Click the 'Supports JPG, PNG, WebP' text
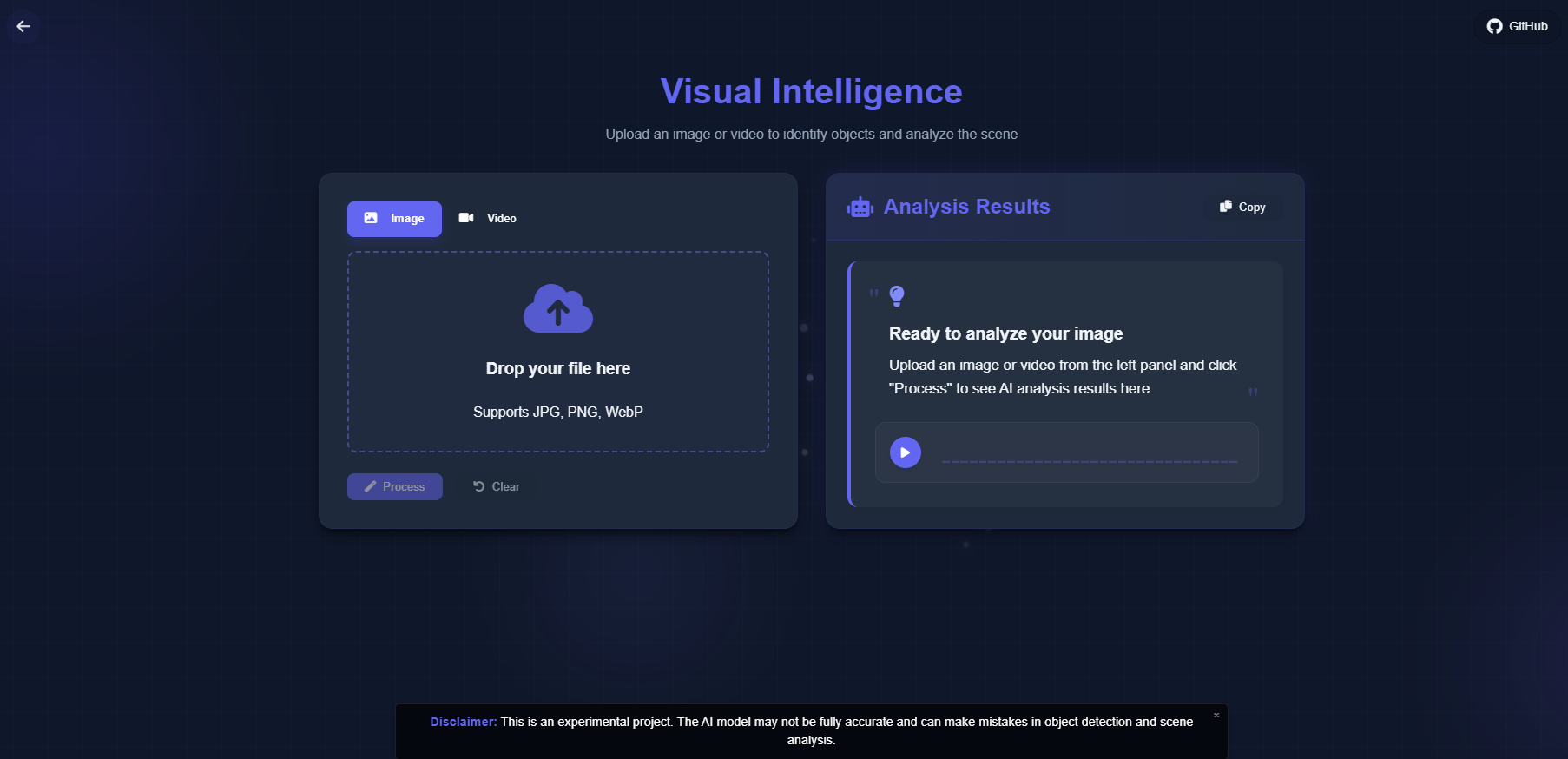The width and height of the screenshot is (1568, 759). [x=557, y=412]
